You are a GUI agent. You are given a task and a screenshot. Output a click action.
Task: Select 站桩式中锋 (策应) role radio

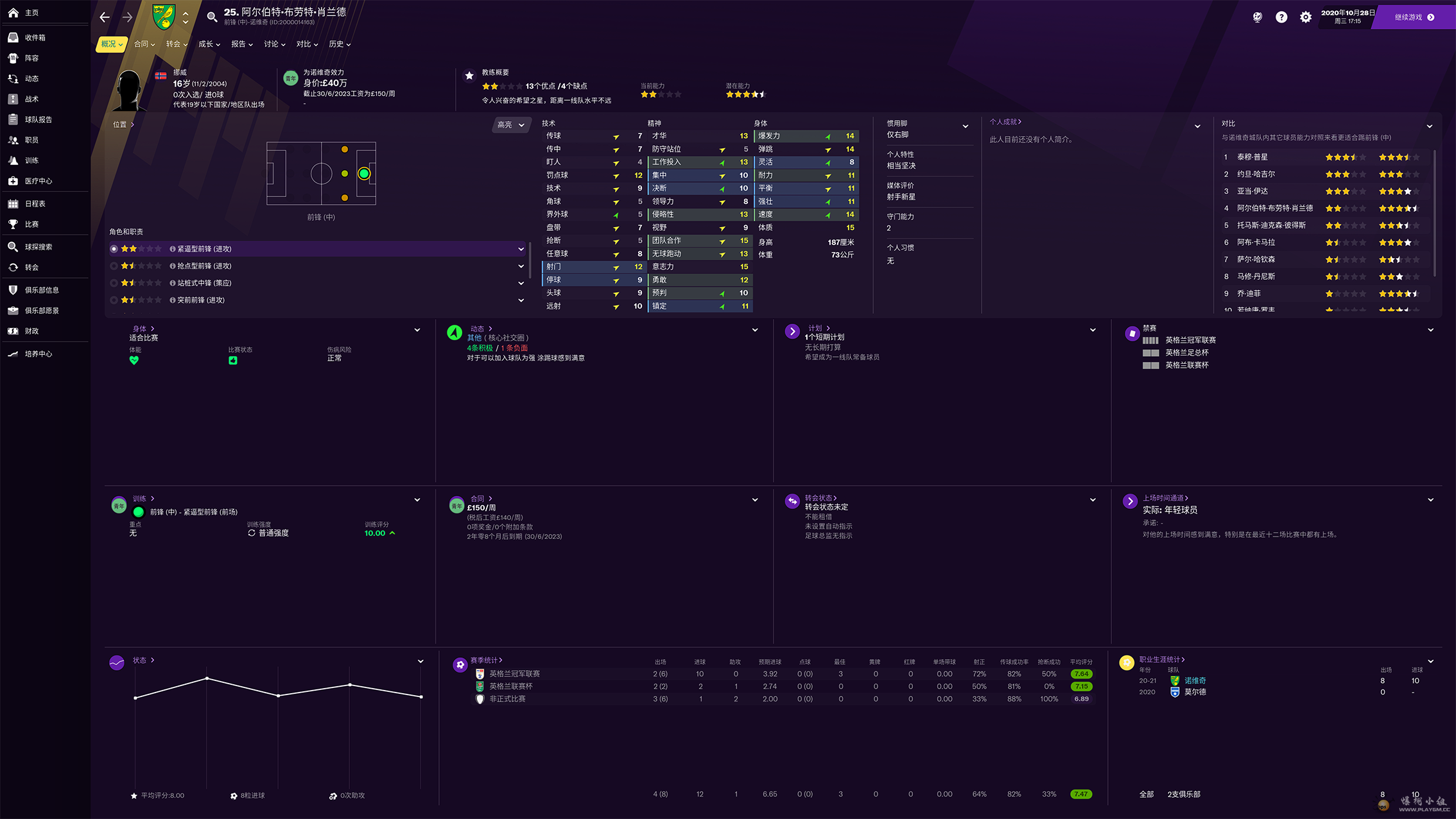point(114,283)
